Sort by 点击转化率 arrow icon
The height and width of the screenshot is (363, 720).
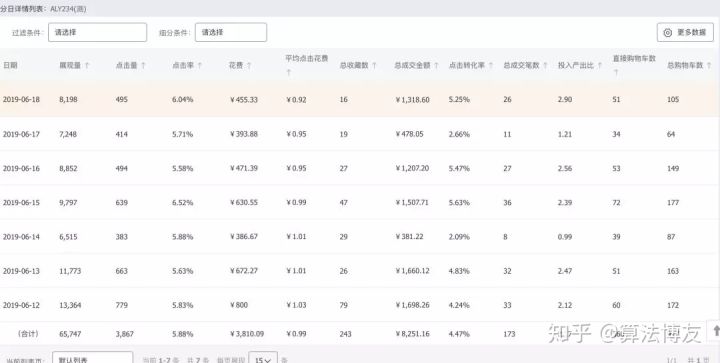pyautogui.click(x=491, y=66)
